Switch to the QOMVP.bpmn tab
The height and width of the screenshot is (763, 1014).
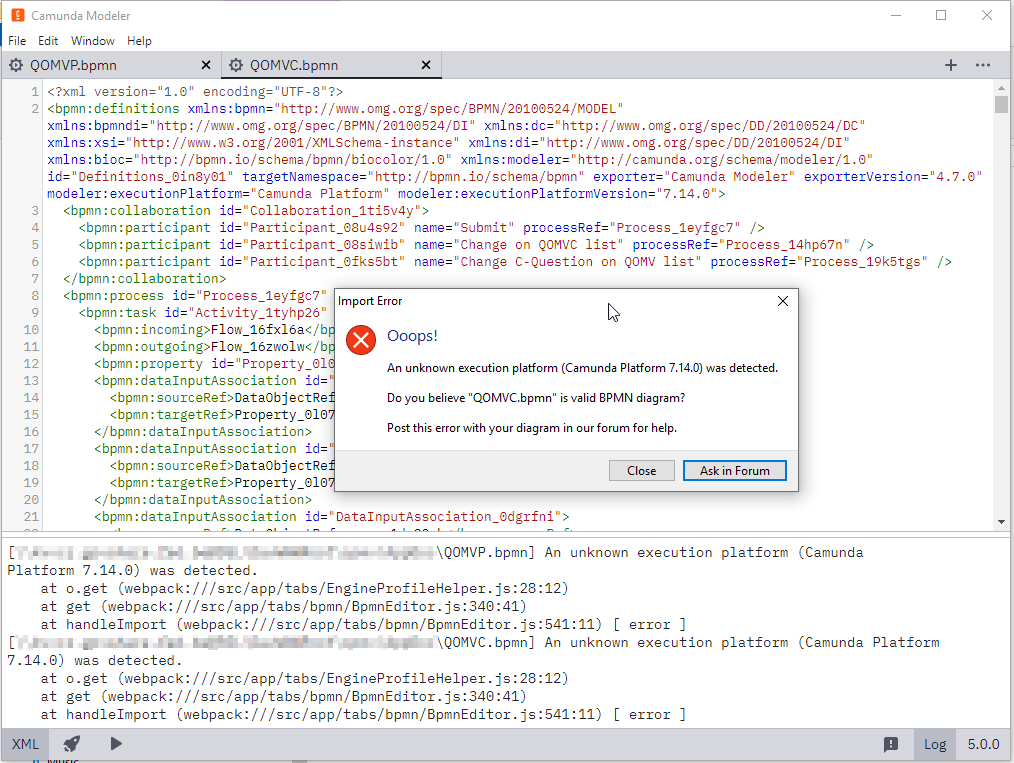[x=73, y=65]
